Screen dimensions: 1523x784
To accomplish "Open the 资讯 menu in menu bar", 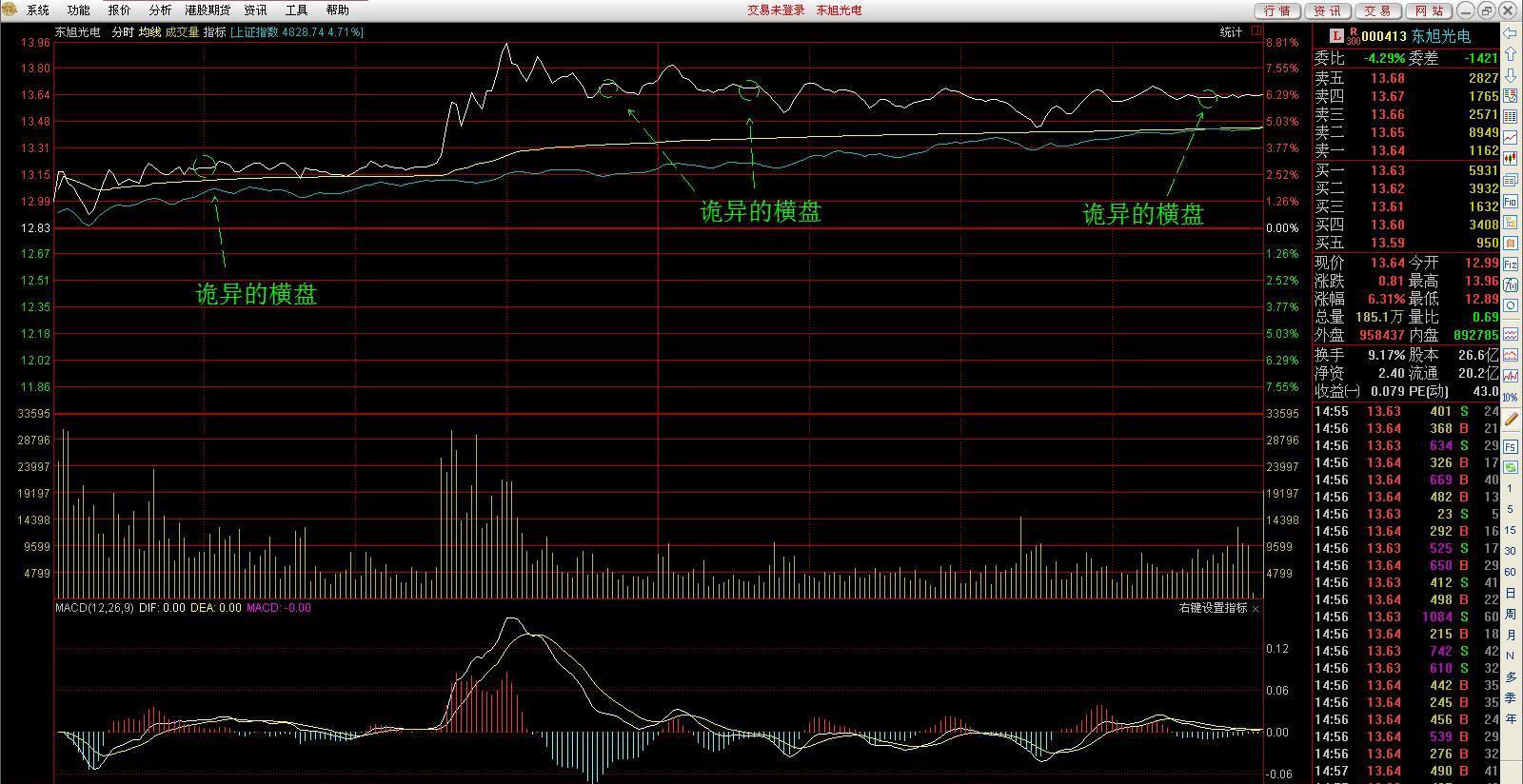I will pyautogui.click(x=255, y=10).
